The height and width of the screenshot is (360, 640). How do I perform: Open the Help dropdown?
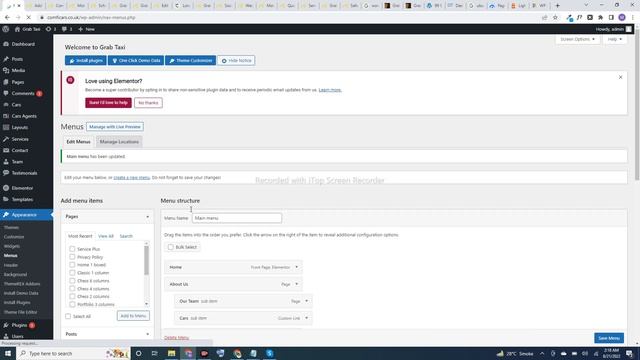pyautogui.click(x=614, y=39)
